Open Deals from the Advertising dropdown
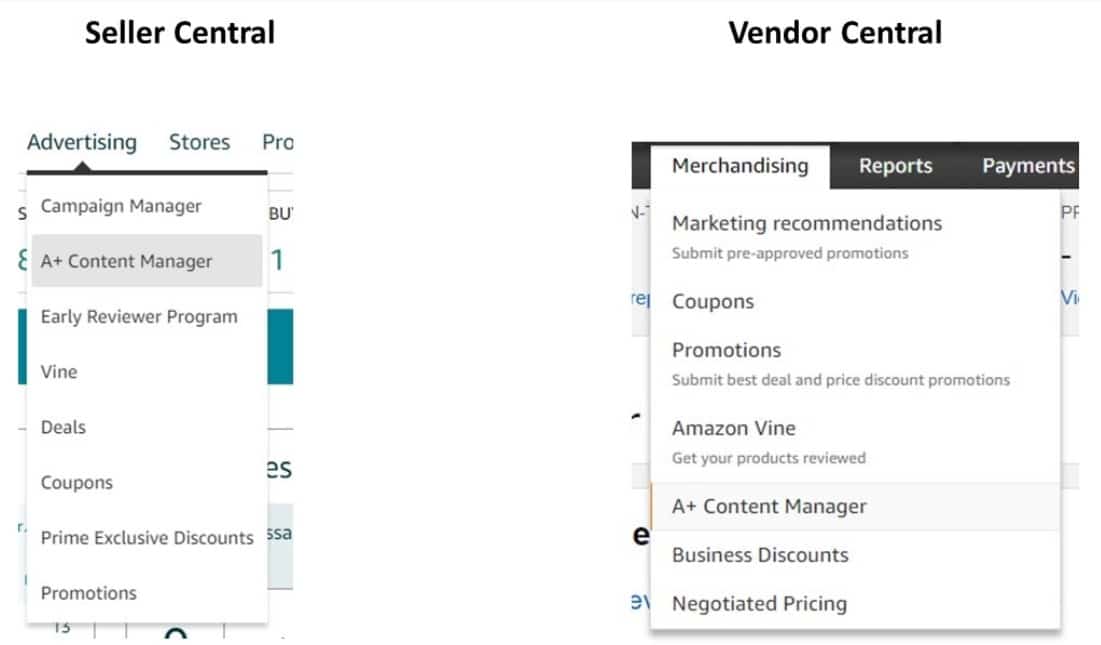 coord(63,427)
